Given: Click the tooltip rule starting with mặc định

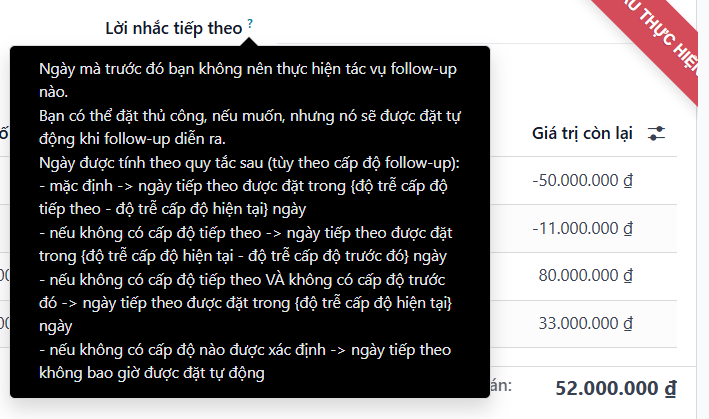Looking at the screenshot, I should pyautogui.click(x=243, y=198).
